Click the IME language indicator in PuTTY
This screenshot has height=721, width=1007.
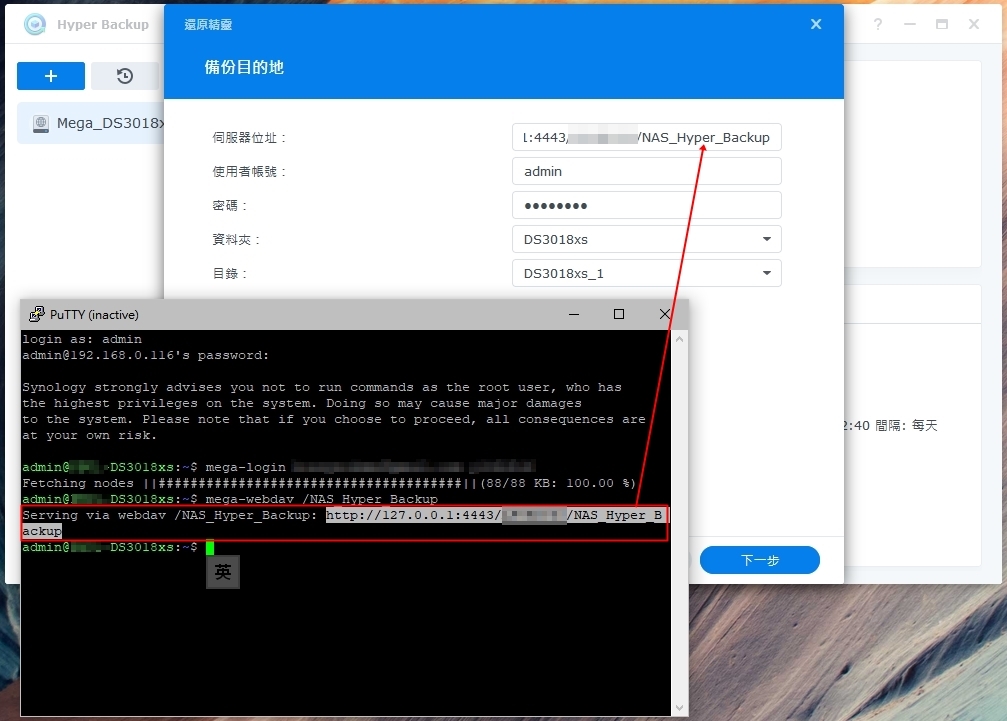click(x=223, y=572)
